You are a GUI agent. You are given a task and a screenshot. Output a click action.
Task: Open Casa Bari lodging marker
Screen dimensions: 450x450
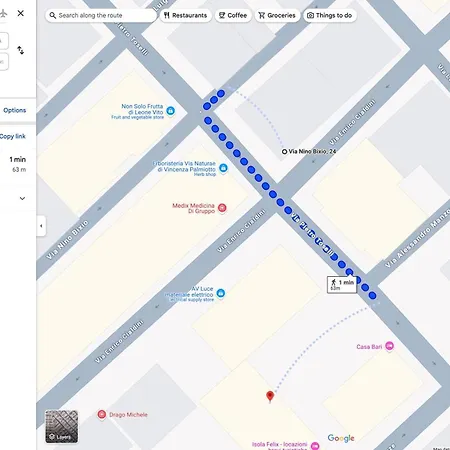click(x=389, y=346)
